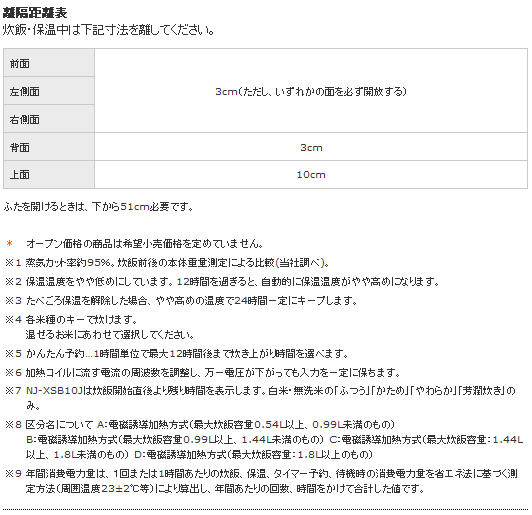Select the 背面 row header cell
Image resolution: width=532 pixels, height=515 pixels.
pos(49,147)
